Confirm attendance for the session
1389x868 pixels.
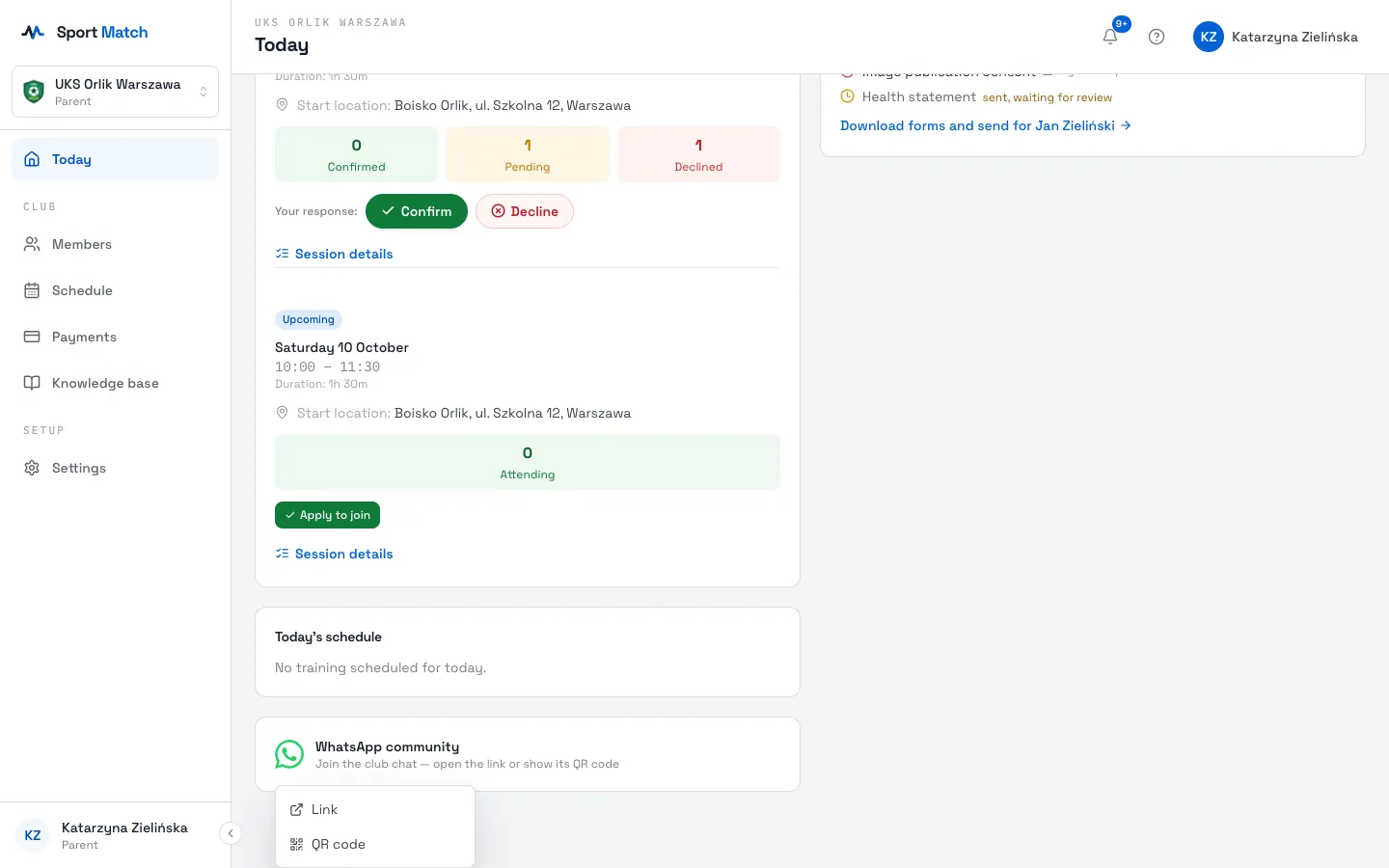417,211
